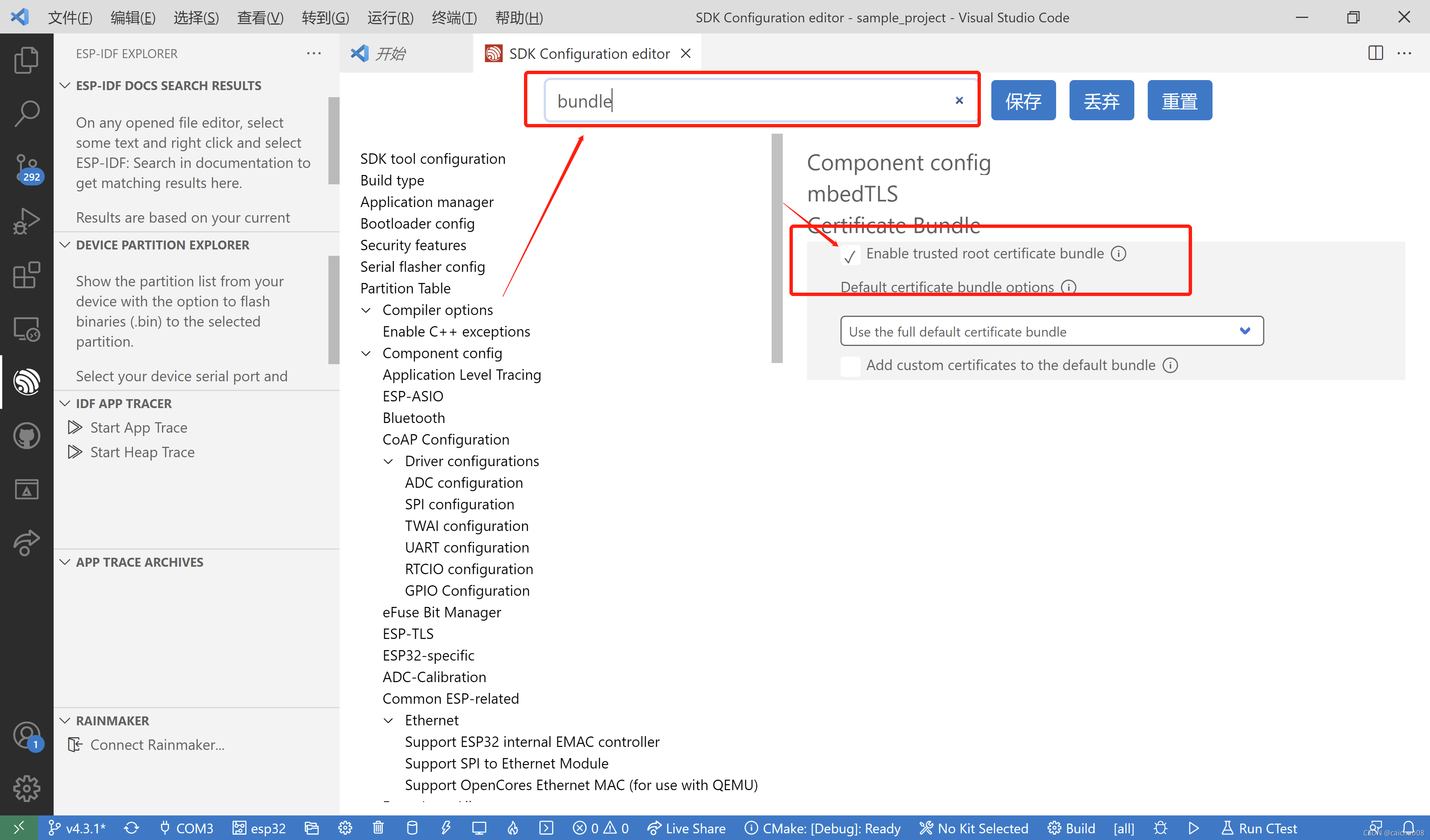Screen dimensions: 1430x840
Task: Open the ESP-IDF Explorer activity bar icon
Action: 26,381
